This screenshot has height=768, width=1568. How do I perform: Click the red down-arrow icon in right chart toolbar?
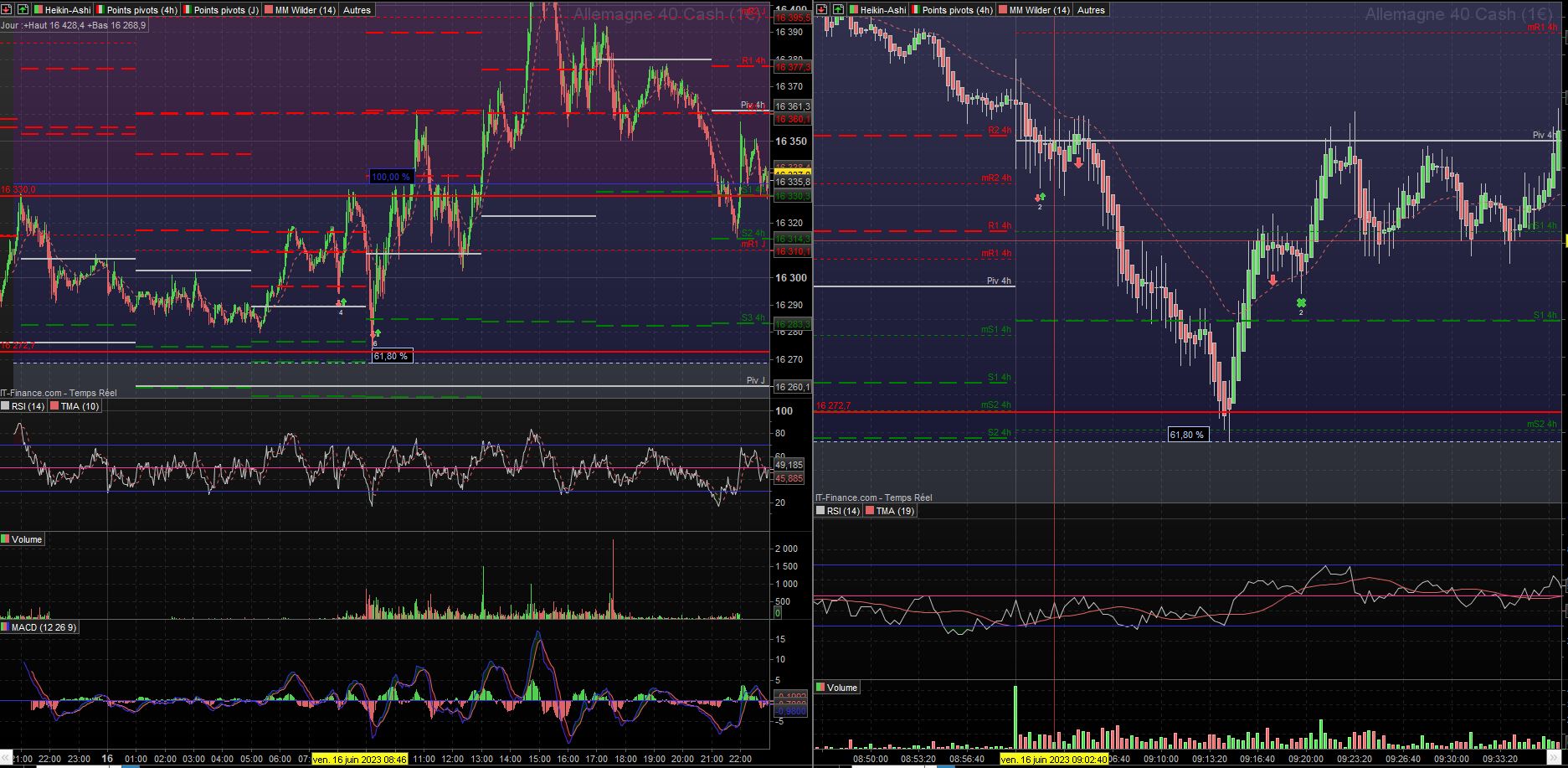point(822,10)
